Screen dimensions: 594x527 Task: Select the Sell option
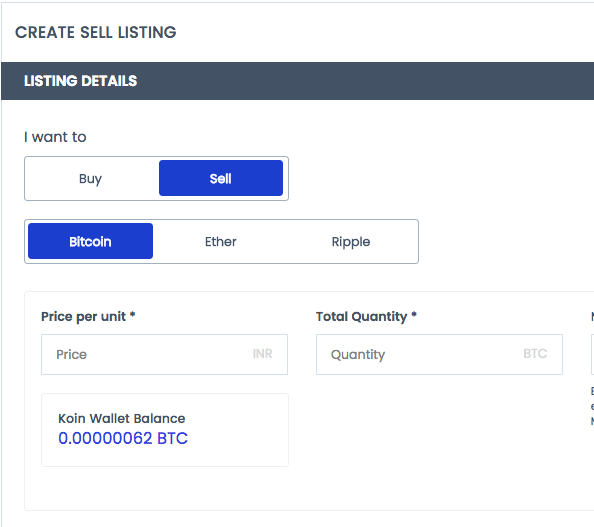(x=221, y=178)
